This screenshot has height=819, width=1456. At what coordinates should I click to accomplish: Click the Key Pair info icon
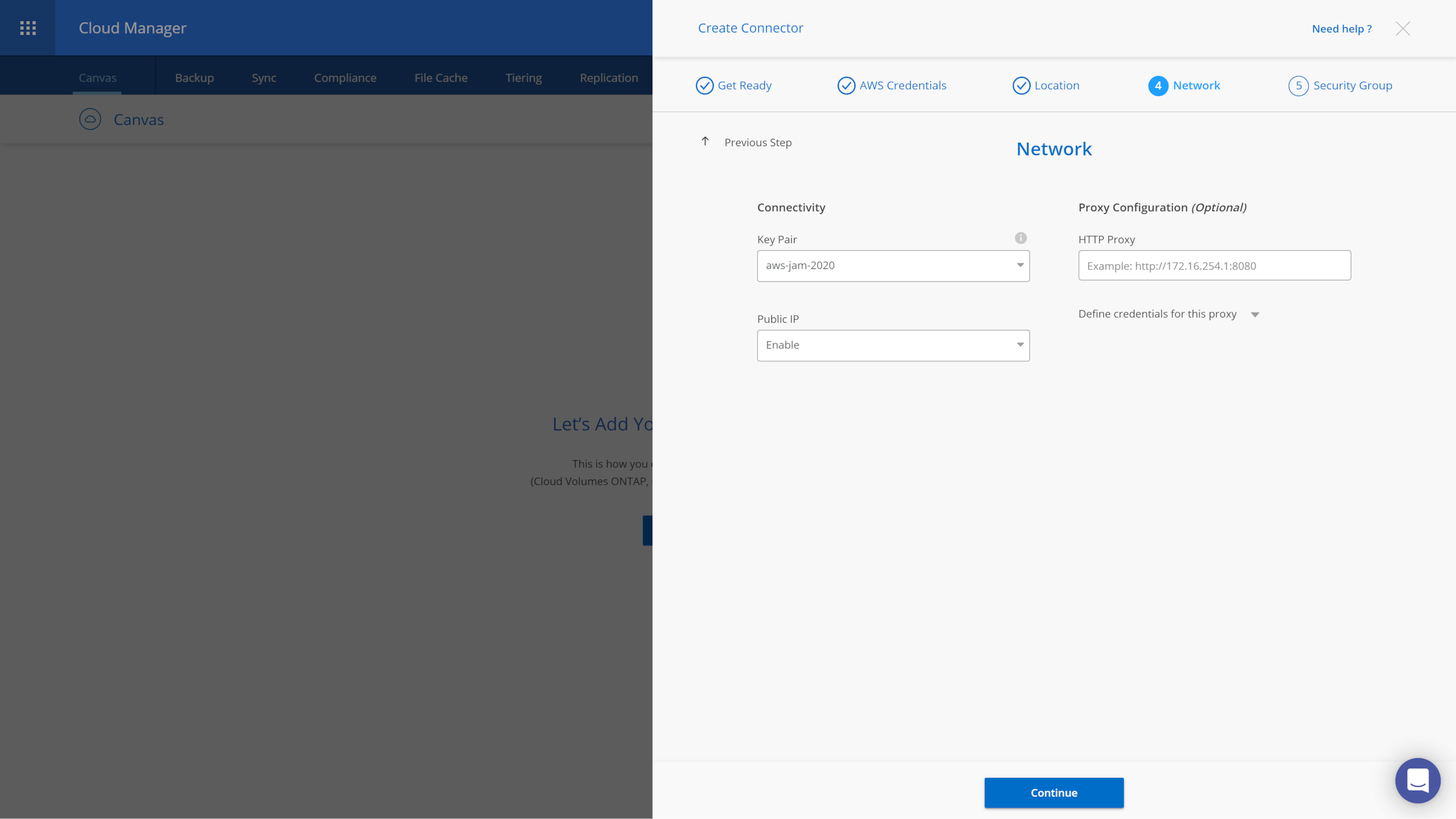[1021, 238]
